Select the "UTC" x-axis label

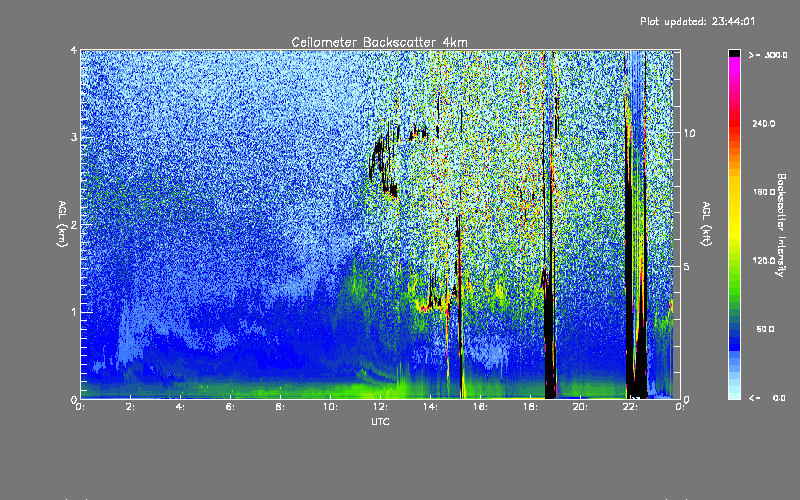(380, 422)
